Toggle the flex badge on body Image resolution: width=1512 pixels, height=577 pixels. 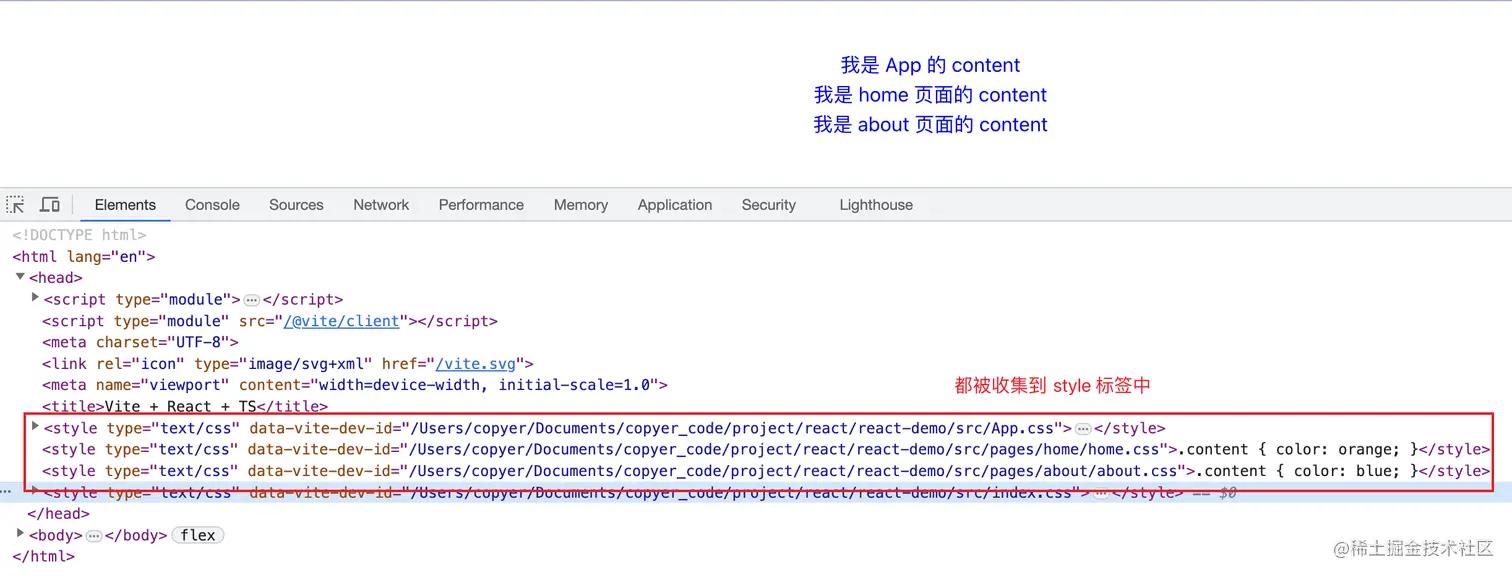(198, 535)
